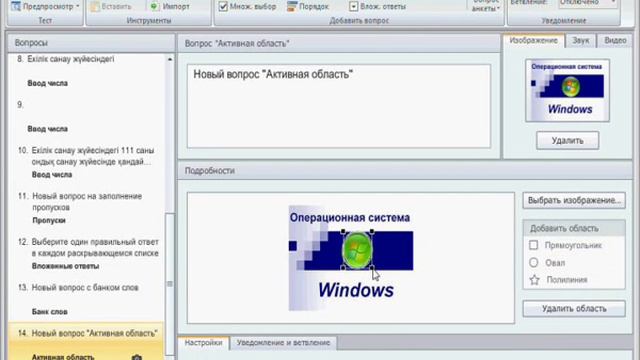Click the Вставить paste icon
Image resolution: width=640 pixels, height=360 pixels.
click(x=95, y=7)
